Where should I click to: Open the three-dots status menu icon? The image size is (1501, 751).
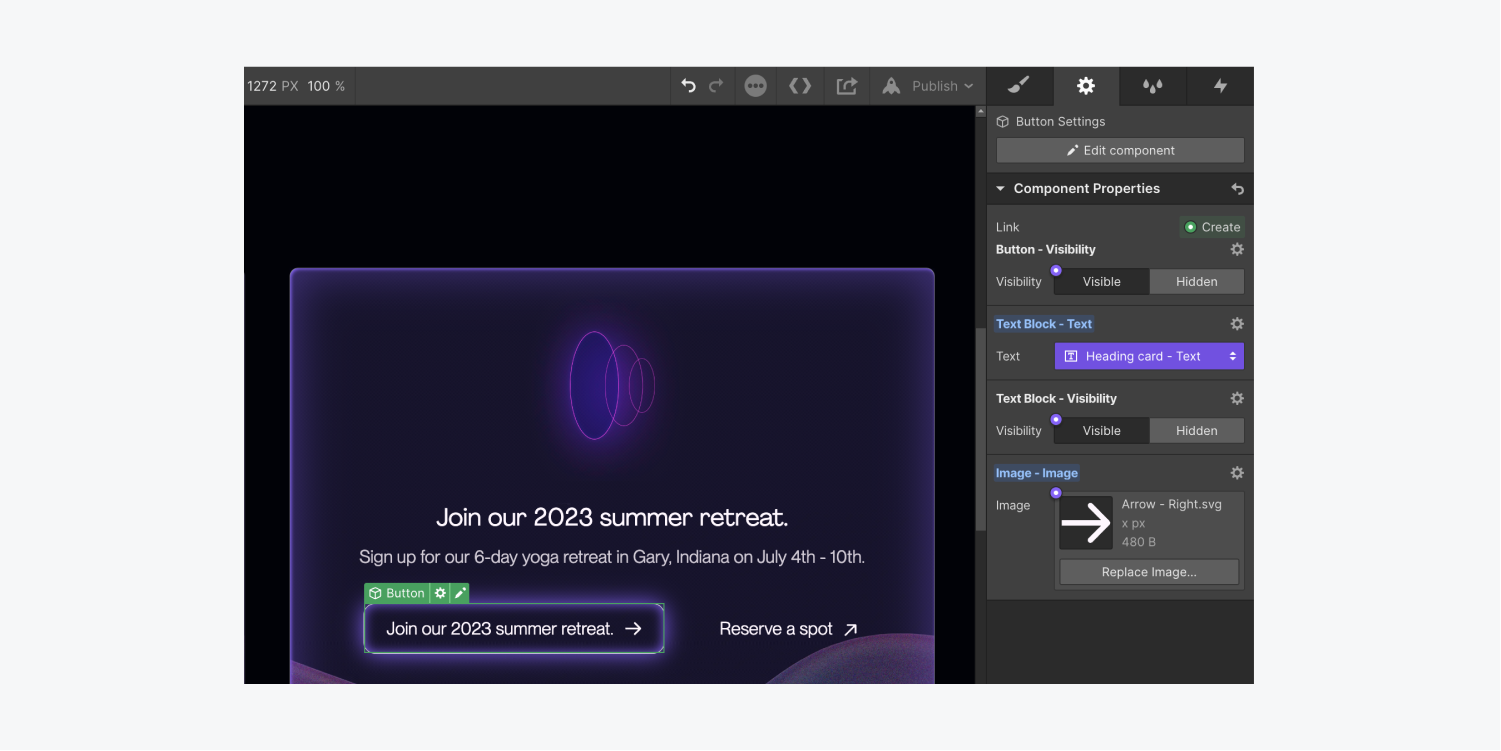756,86
